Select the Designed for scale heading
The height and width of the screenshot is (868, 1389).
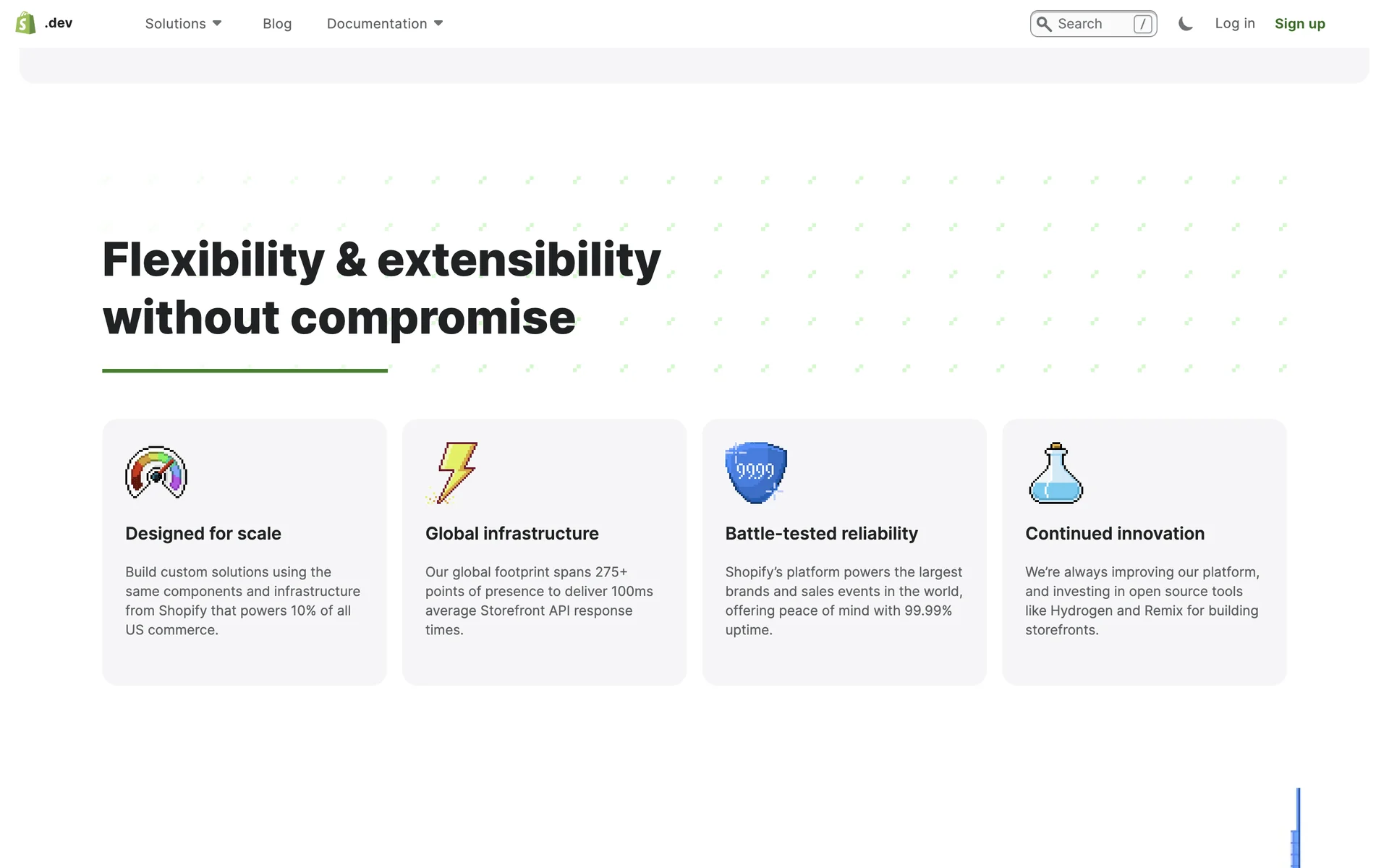pyautogui.click(x=203, y=534)
